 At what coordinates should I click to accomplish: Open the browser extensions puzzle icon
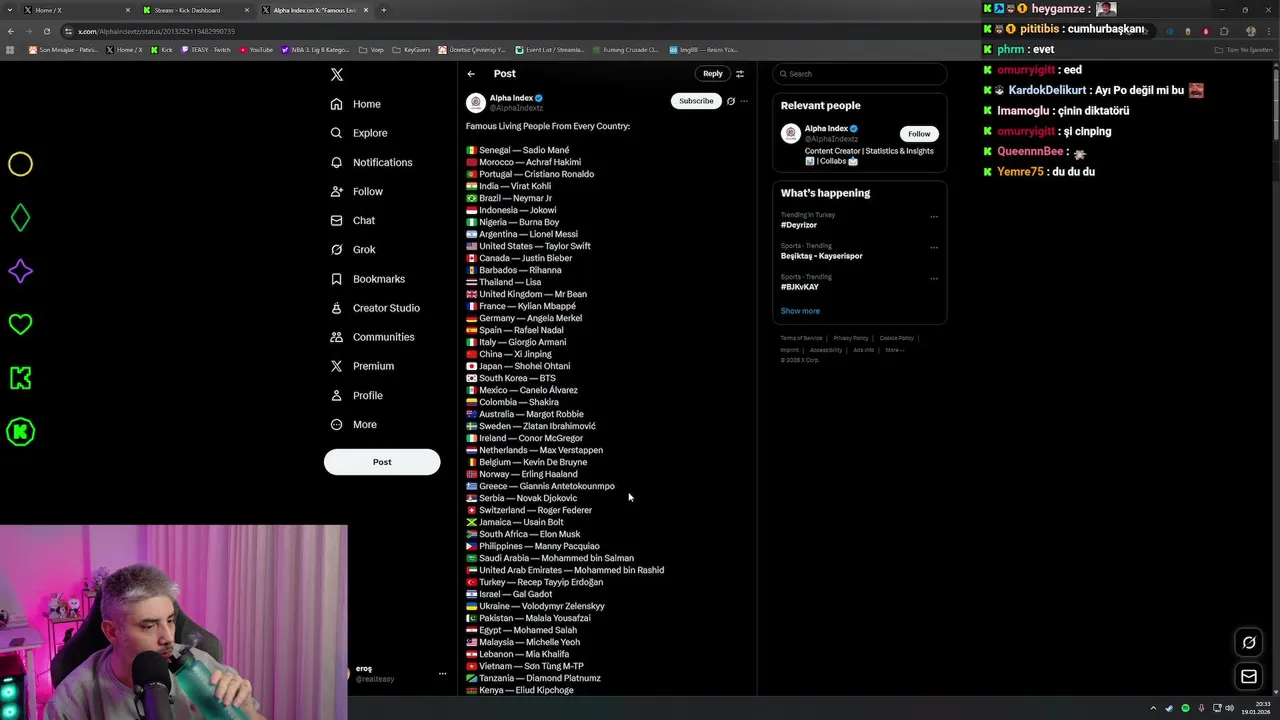click(1224, 31)
